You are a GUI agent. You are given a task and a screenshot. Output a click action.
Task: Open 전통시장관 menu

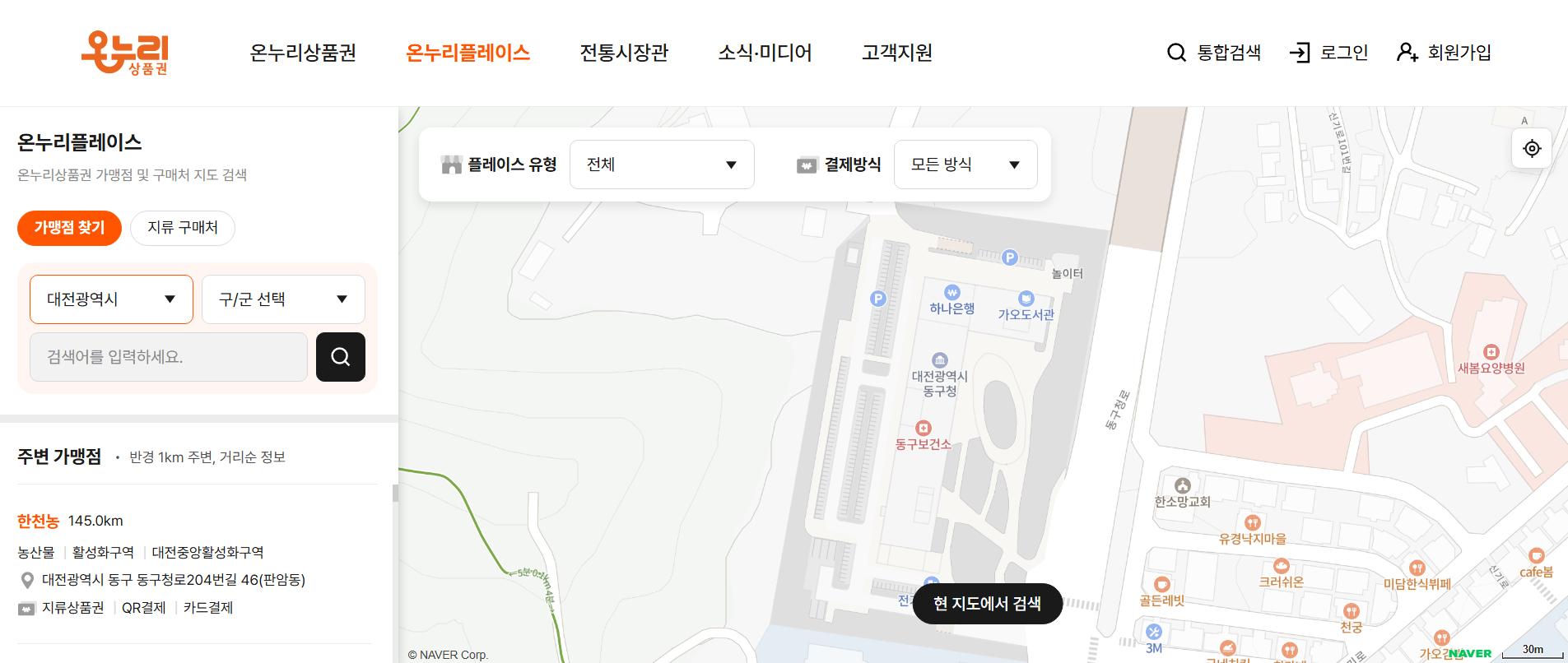624,53
